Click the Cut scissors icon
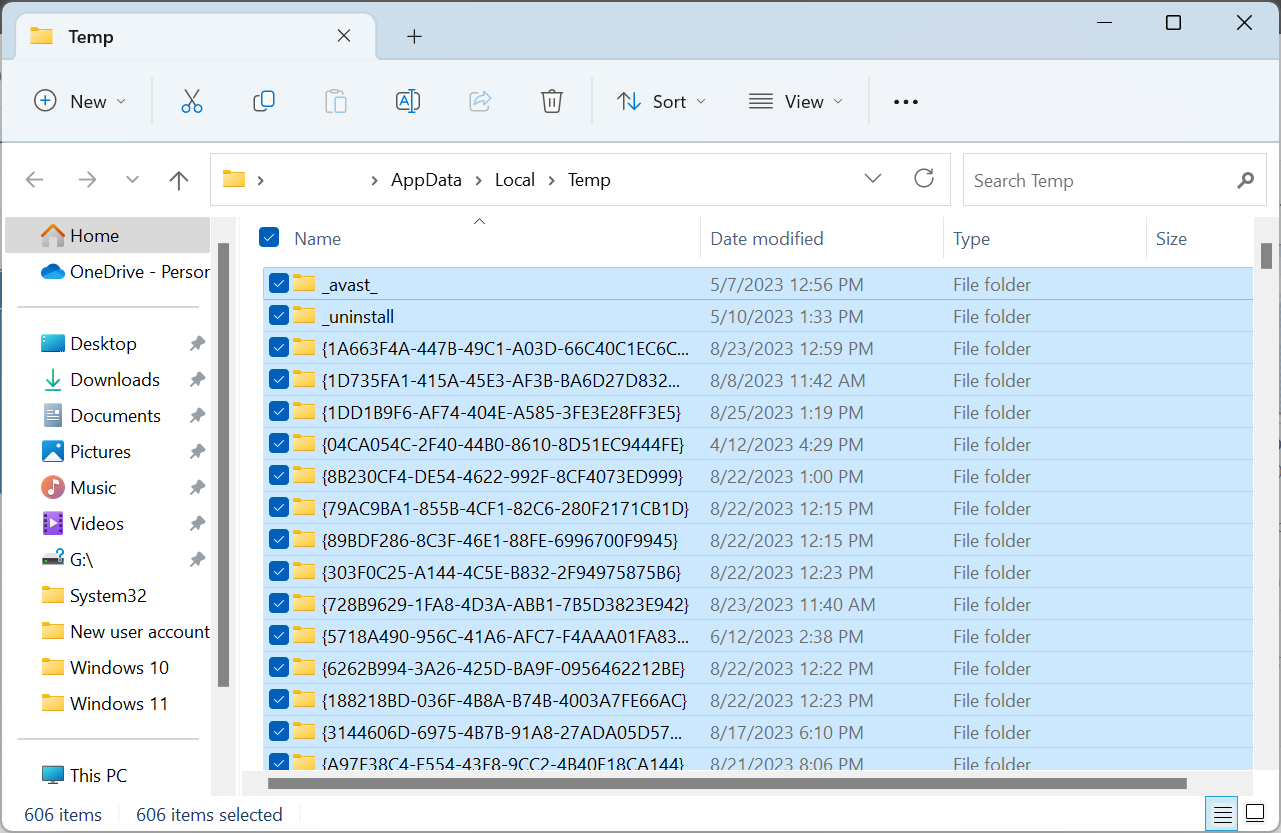Screen dimensions: 1281x833 pyautogui.click(x=192, y=101)
